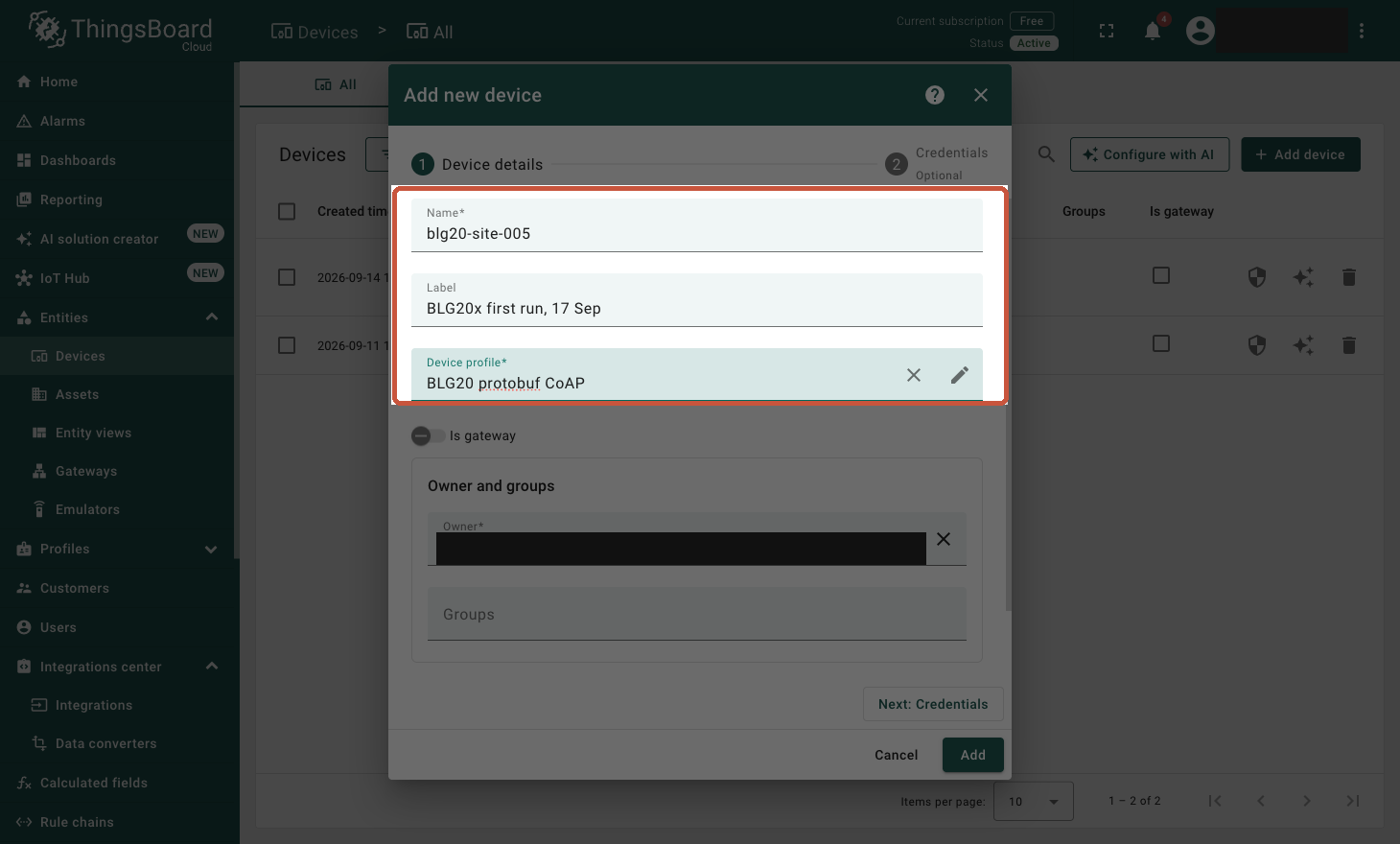This screenshot has height=844, width=1400.
Task: Click the Name input field
Action: [697, 225]
